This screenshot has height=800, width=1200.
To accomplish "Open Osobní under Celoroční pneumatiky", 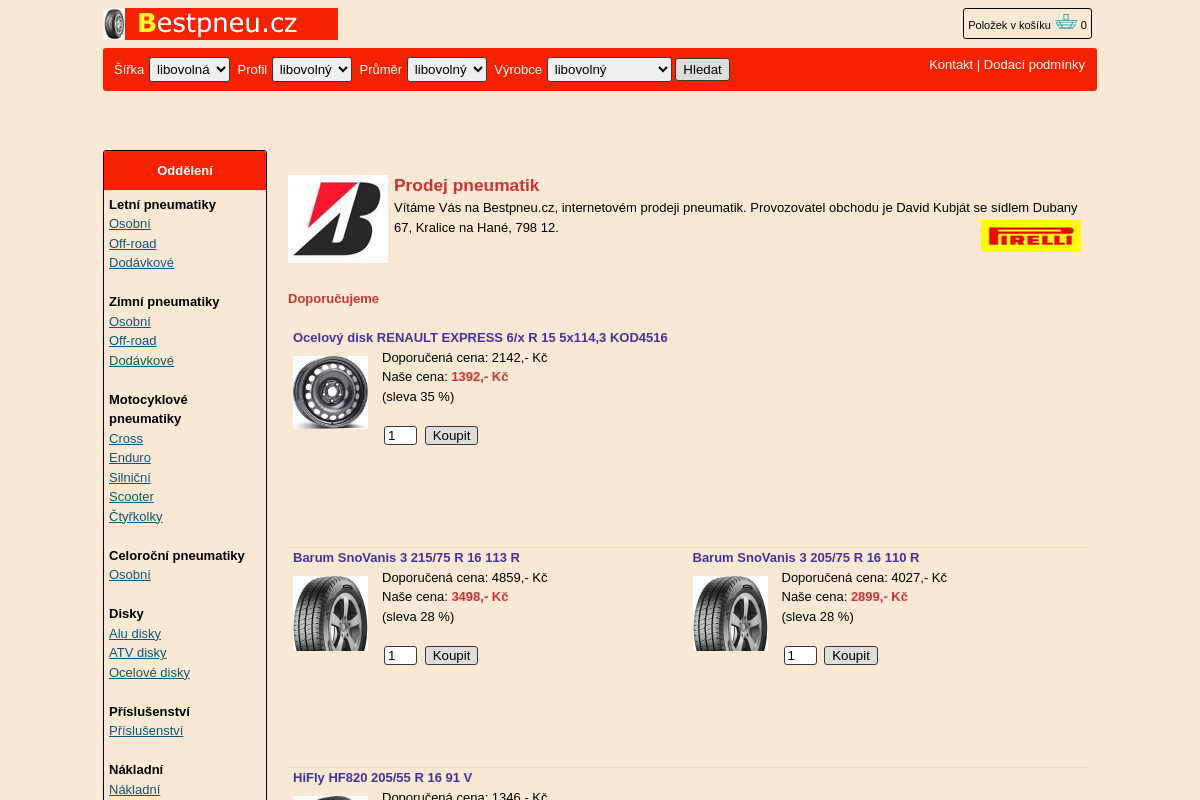I will click(x=130, y=575).
